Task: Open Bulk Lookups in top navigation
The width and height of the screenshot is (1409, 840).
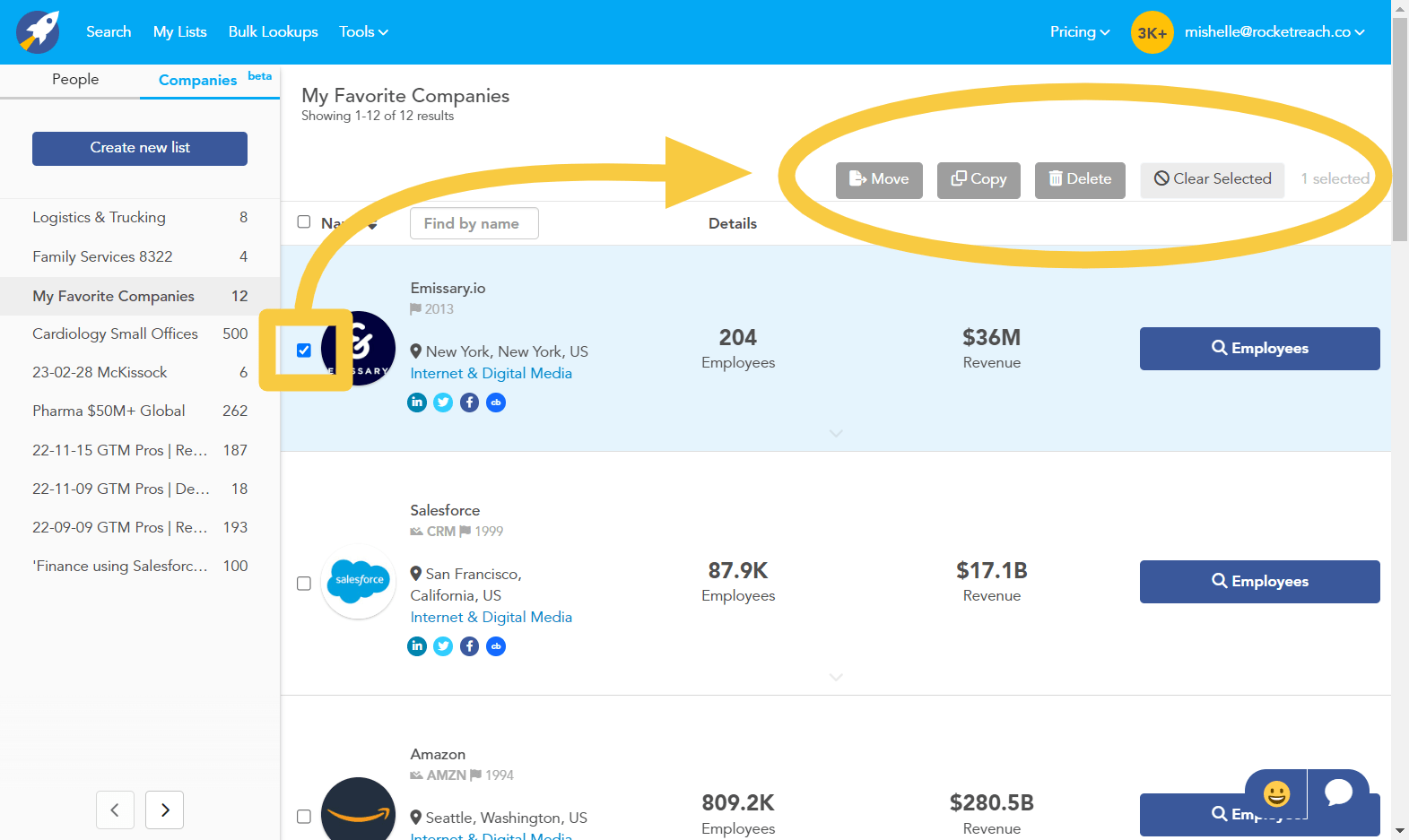Action: pyautogui.click(x=274, y=32)
